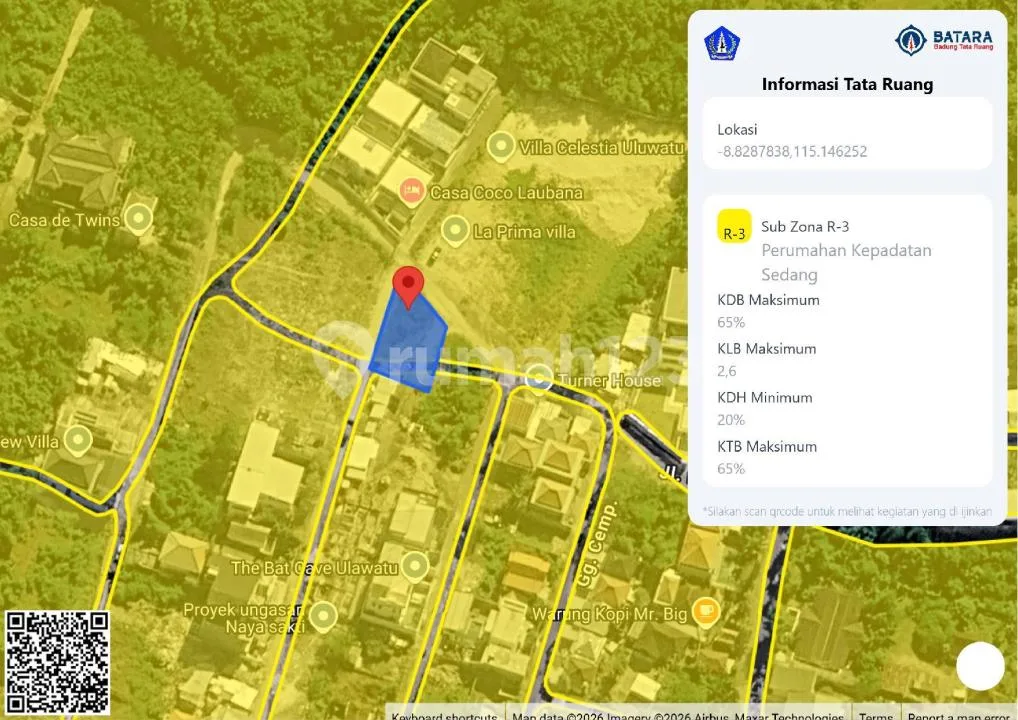Click the blank white round button
This screenshot has width=1018, height=720.
(x=980, y=667)
